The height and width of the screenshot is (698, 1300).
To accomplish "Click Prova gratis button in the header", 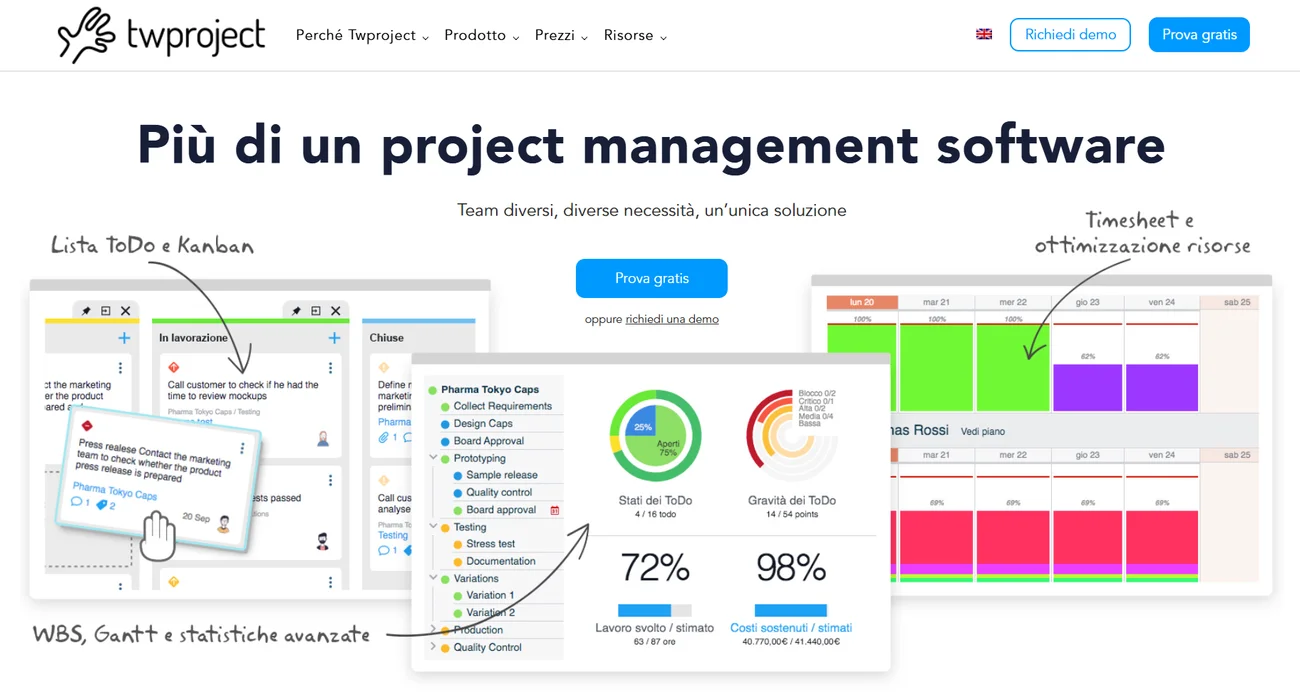I will point(1199,34).
